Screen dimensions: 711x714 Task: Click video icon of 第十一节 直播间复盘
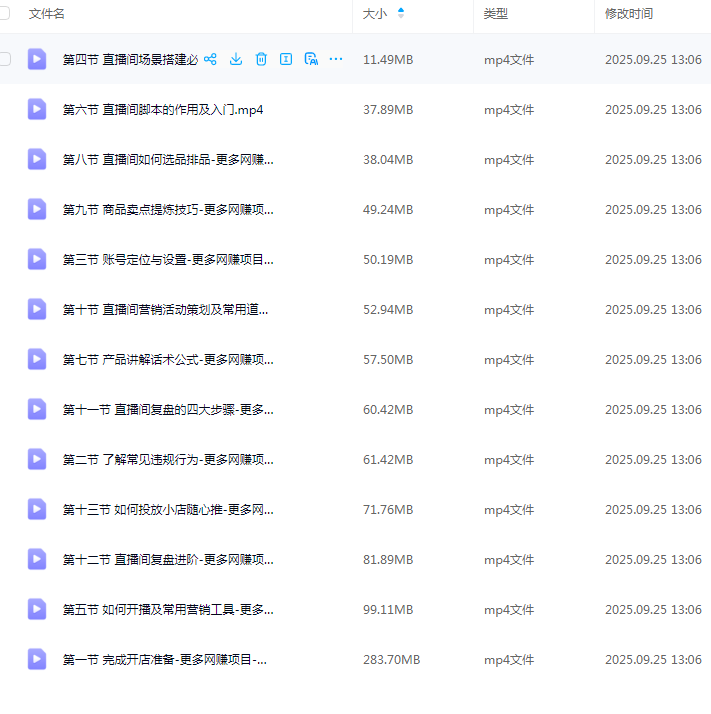(x=37, y=409)
